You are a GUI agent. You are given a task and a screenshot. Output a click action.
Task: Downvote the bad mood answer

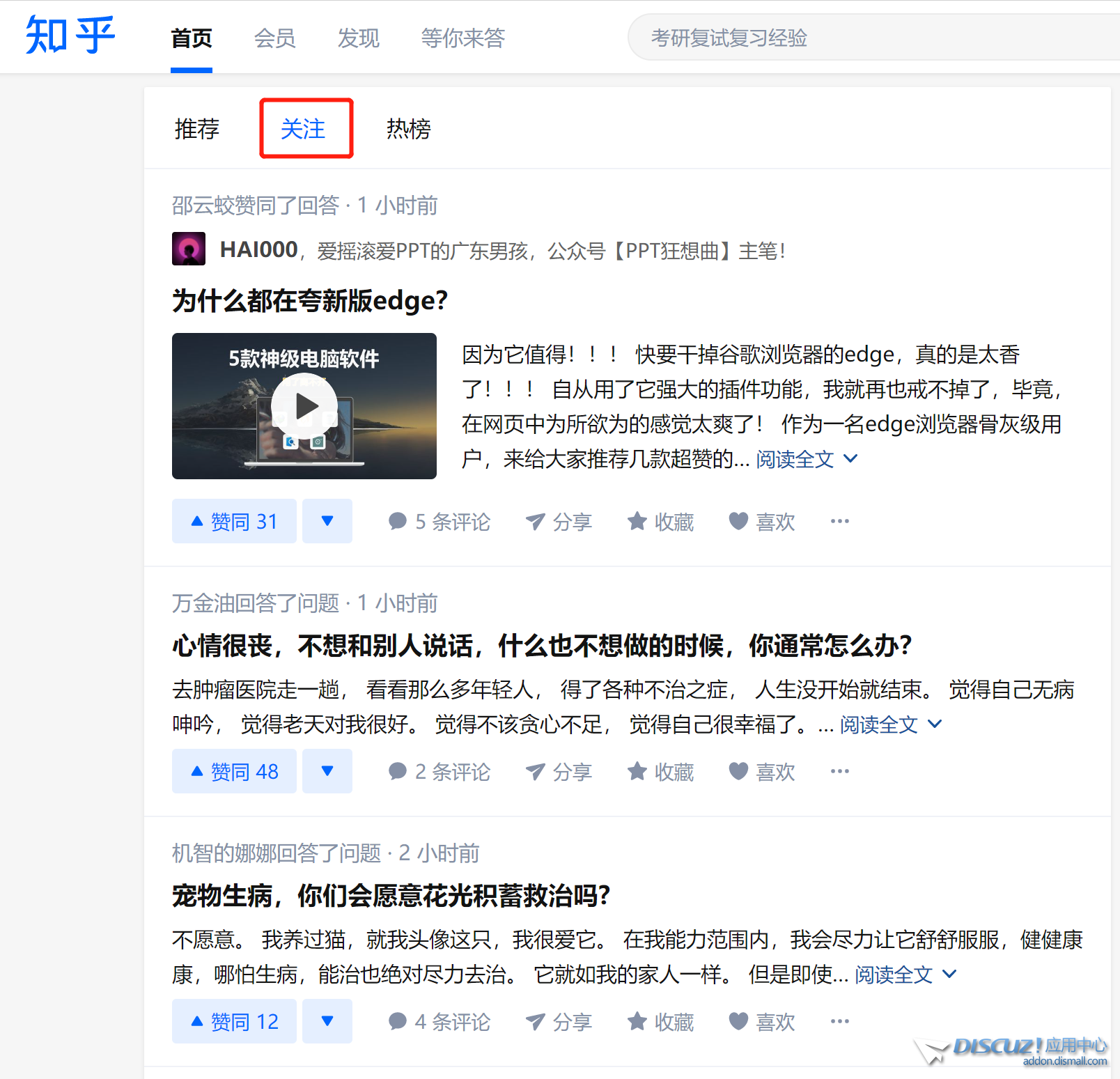tap(327, 772)
